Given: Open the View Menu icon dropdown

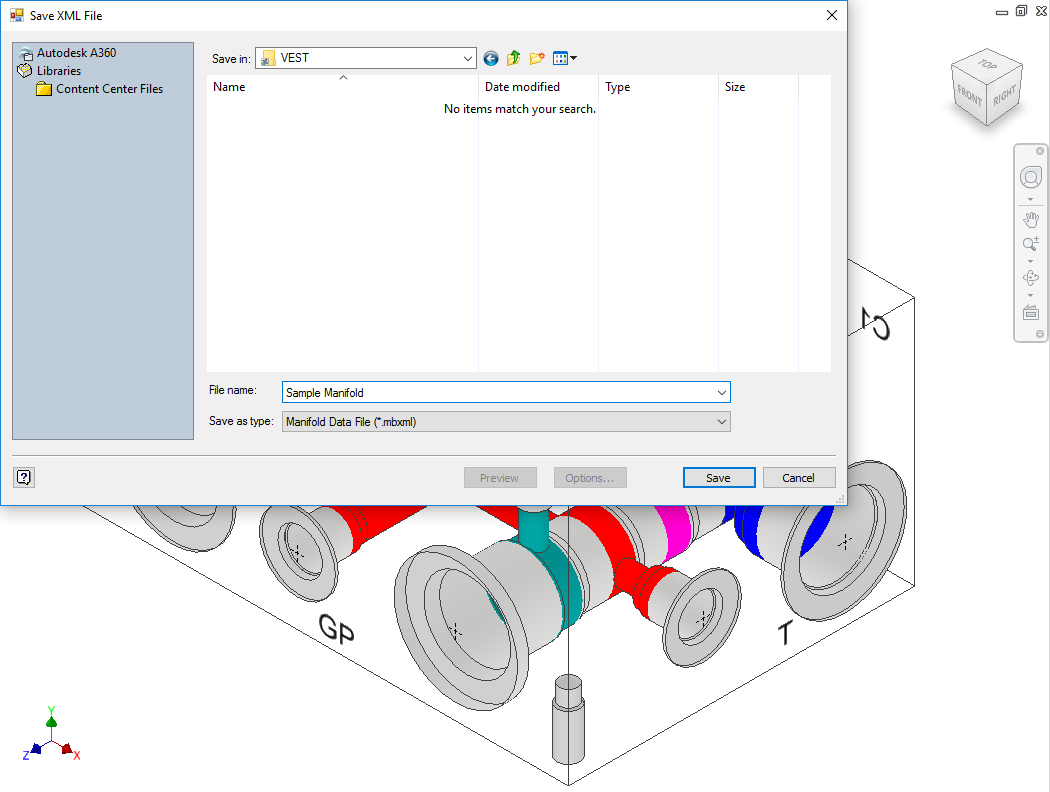Looking at the screenshot, I should tap(565, 59).
